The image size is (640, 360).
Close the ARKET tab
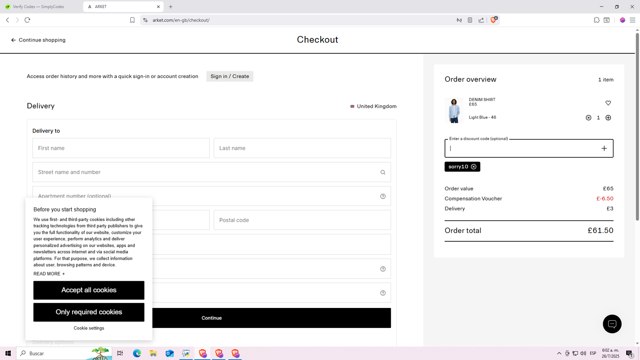pyautogui.click(x=158, y=7)
